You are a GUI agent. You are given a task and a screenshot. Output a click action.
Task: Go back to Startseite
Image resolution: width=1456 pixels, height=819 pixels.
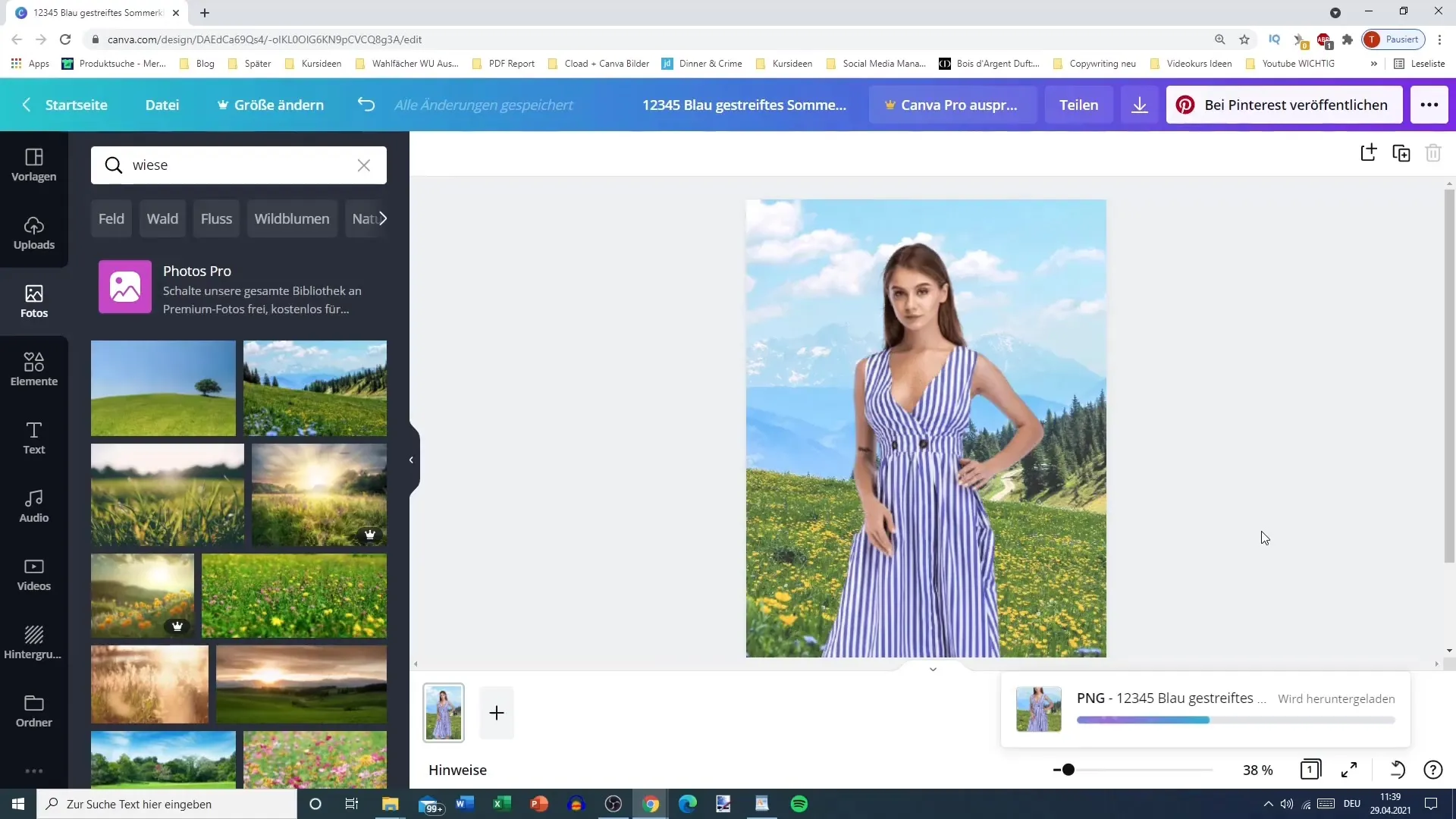click(x=64, y=105)
